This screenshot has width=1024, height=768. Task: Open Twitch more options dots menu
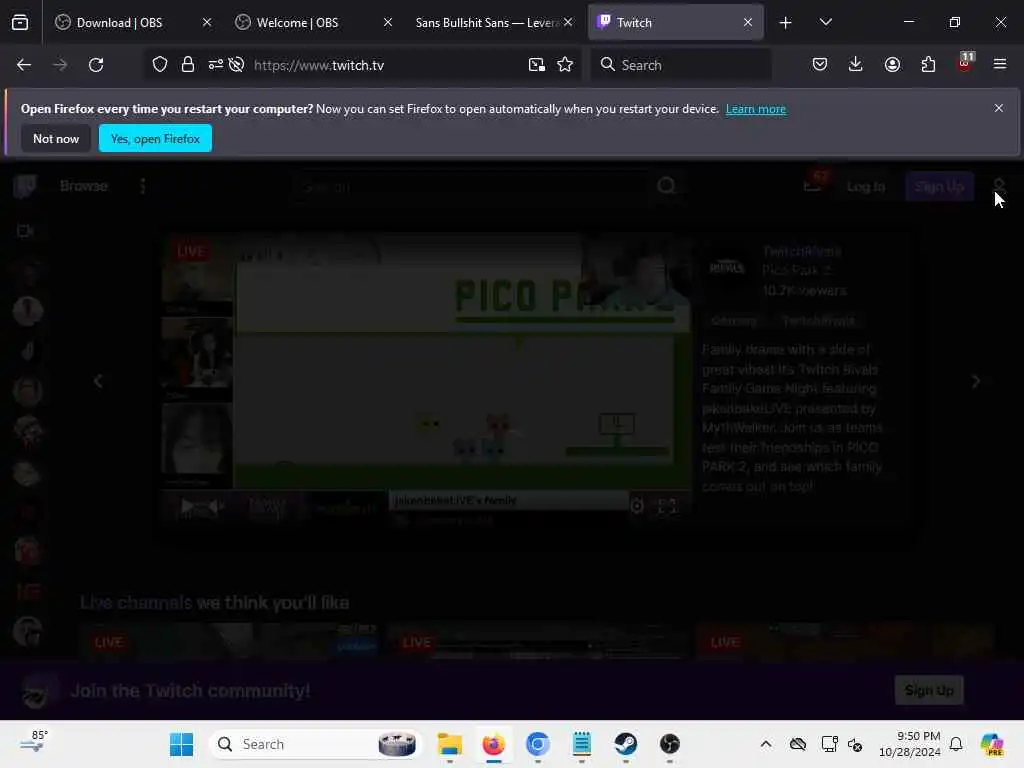[143, 186]
